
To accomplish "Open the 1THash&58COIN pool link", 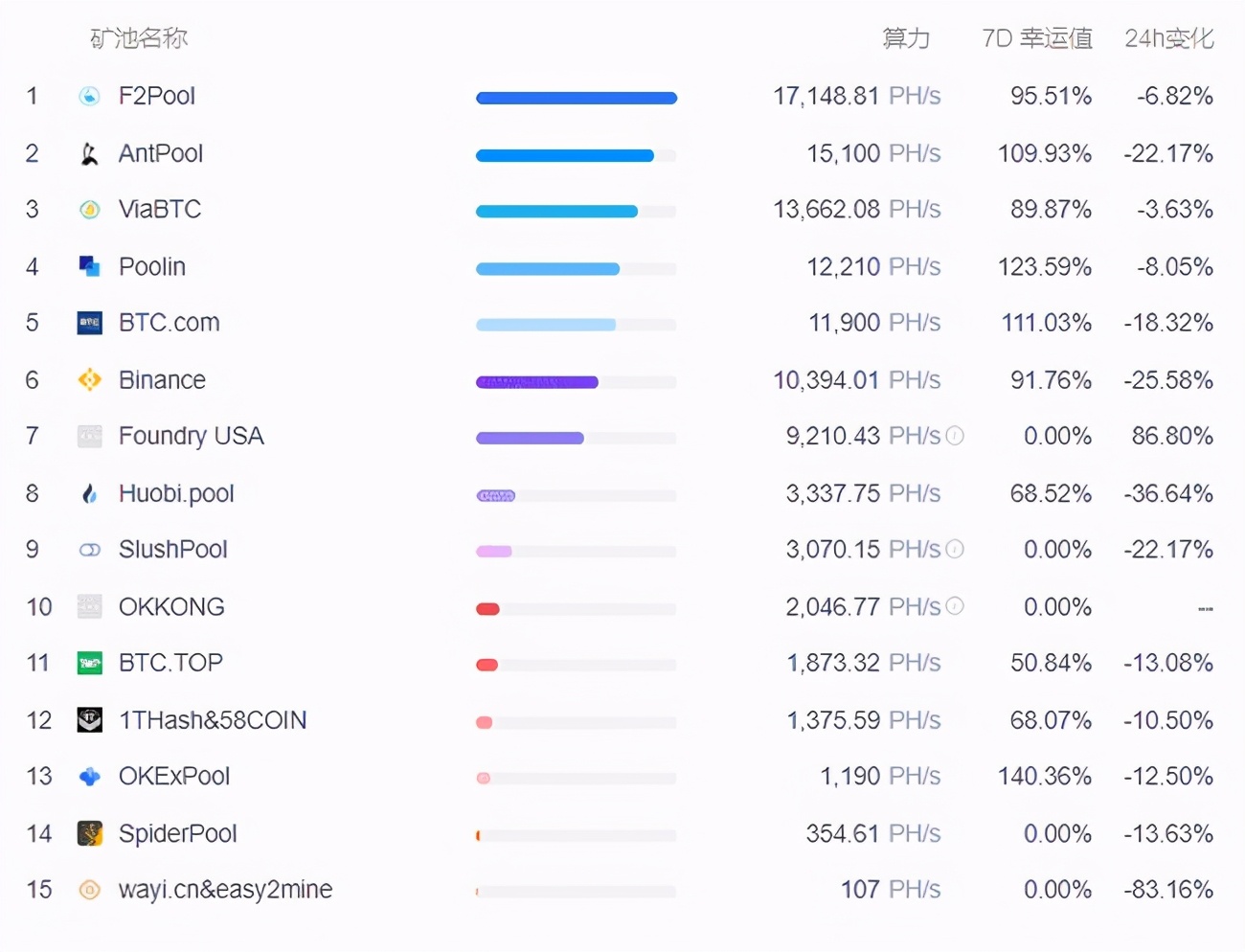I will [213, 720].
